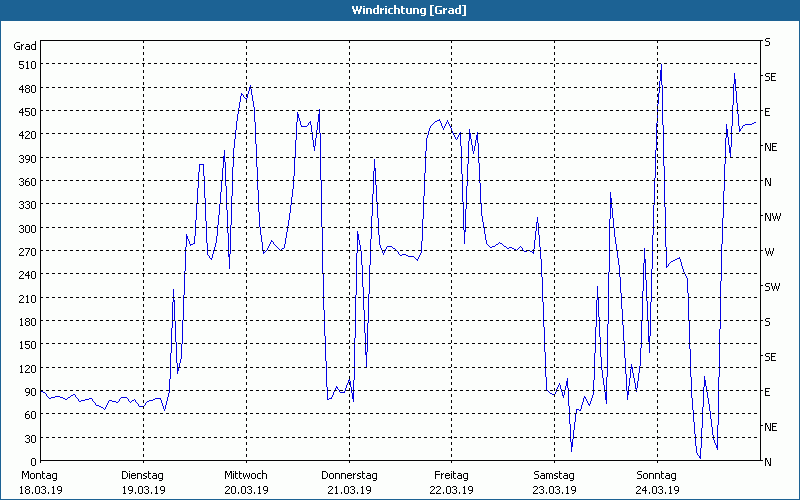Click the 450 tick label on the left axis
Screen dimensions: 800x500
pos(25,112)
